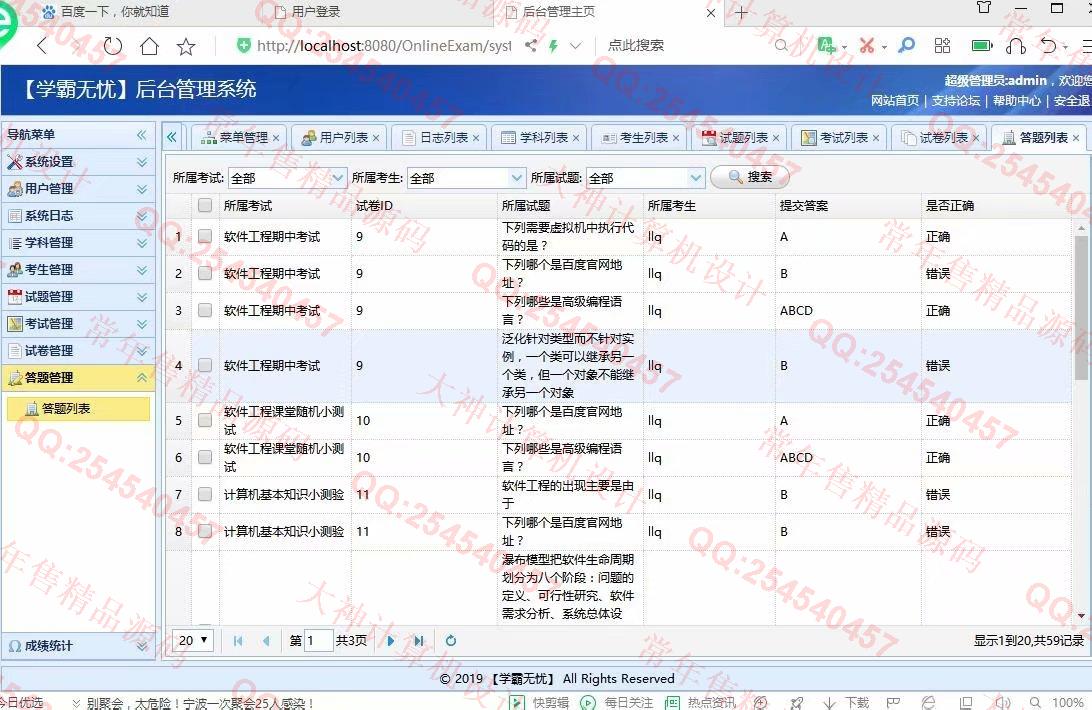The image size is (1092, 710).
Task: Open the 所属试题 dropdown
Action: click(696, 178)
